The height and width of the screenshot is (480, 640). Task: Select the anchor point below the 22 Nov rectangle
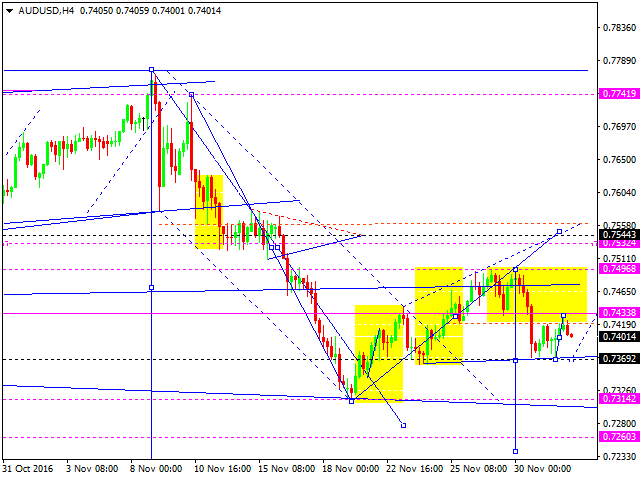point(403,425)
